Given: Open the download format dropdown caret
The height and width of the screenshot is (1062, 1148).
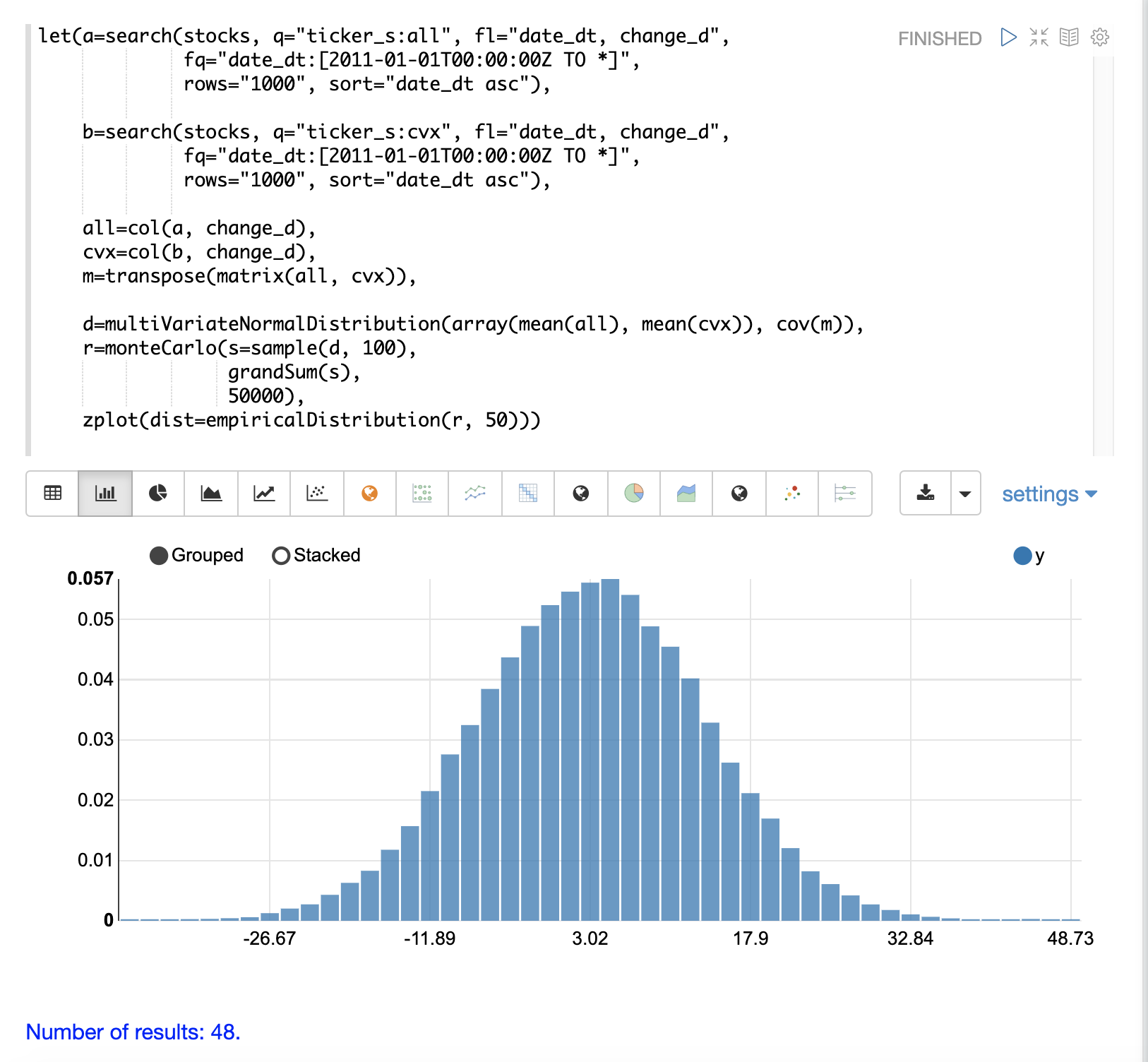Looking at the screenshot, I should pyautogui.click(x=965, y=494).
